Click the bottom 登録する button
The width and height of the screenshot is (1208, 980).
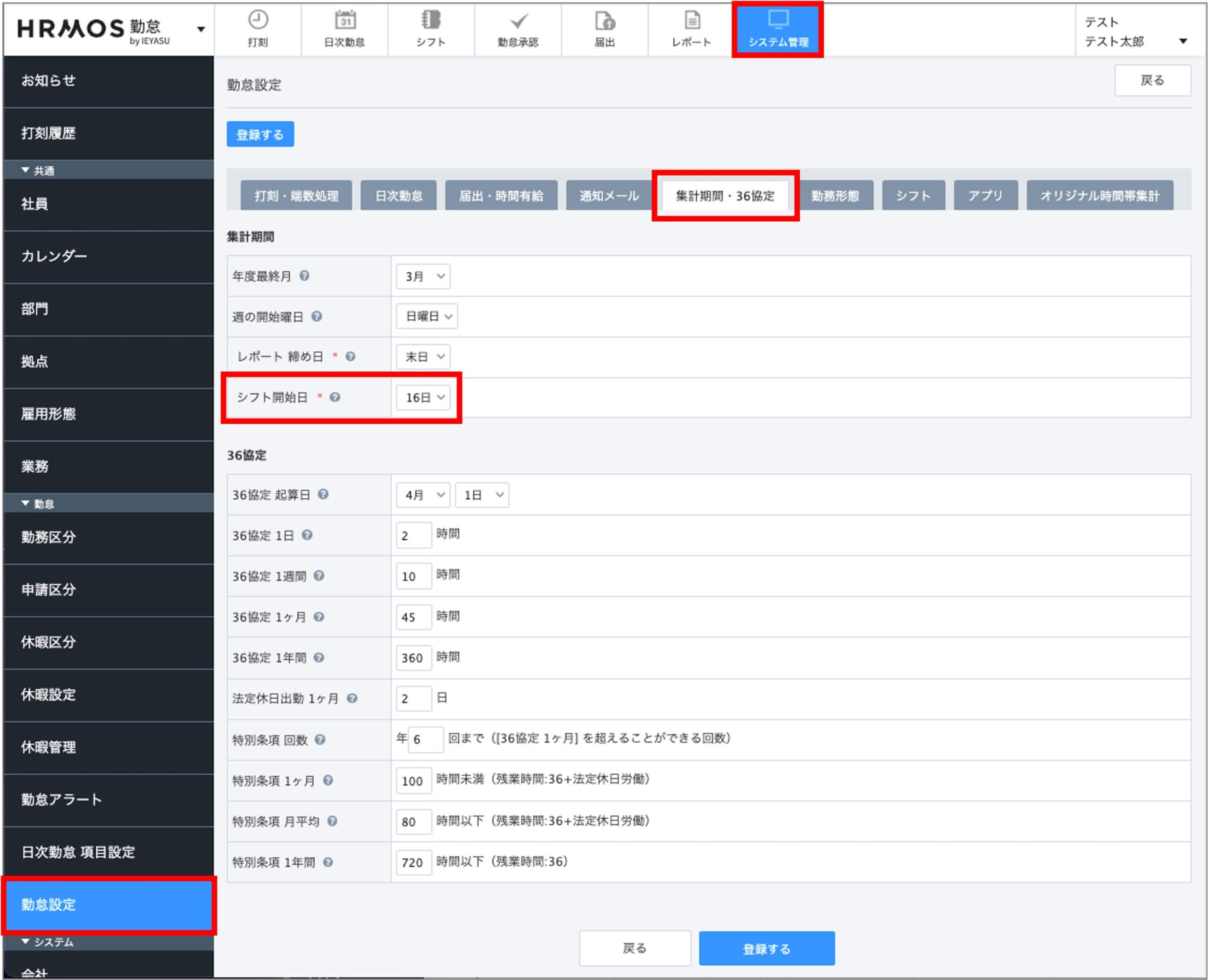click(766, 949)
